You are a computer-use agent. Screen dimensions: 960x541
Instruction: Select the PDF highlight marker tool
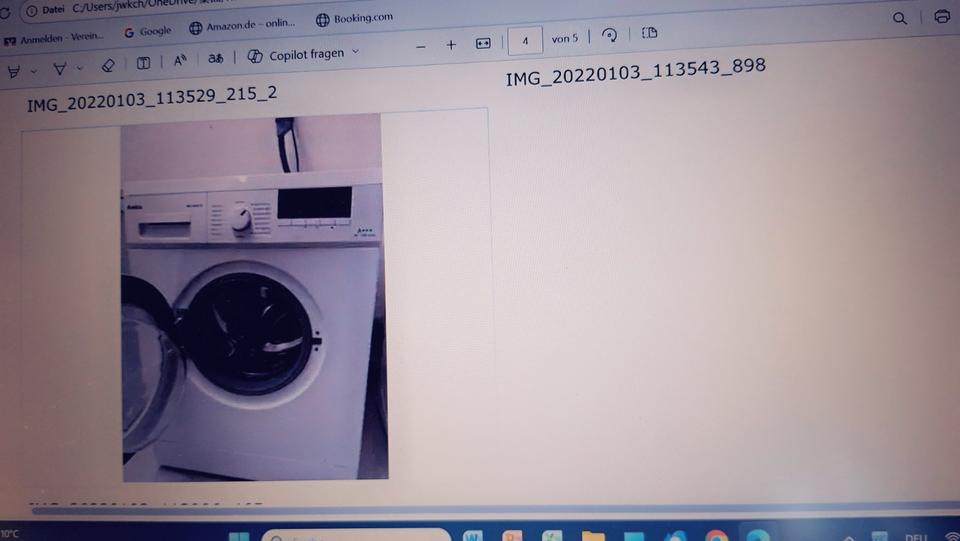coord(13,72)
